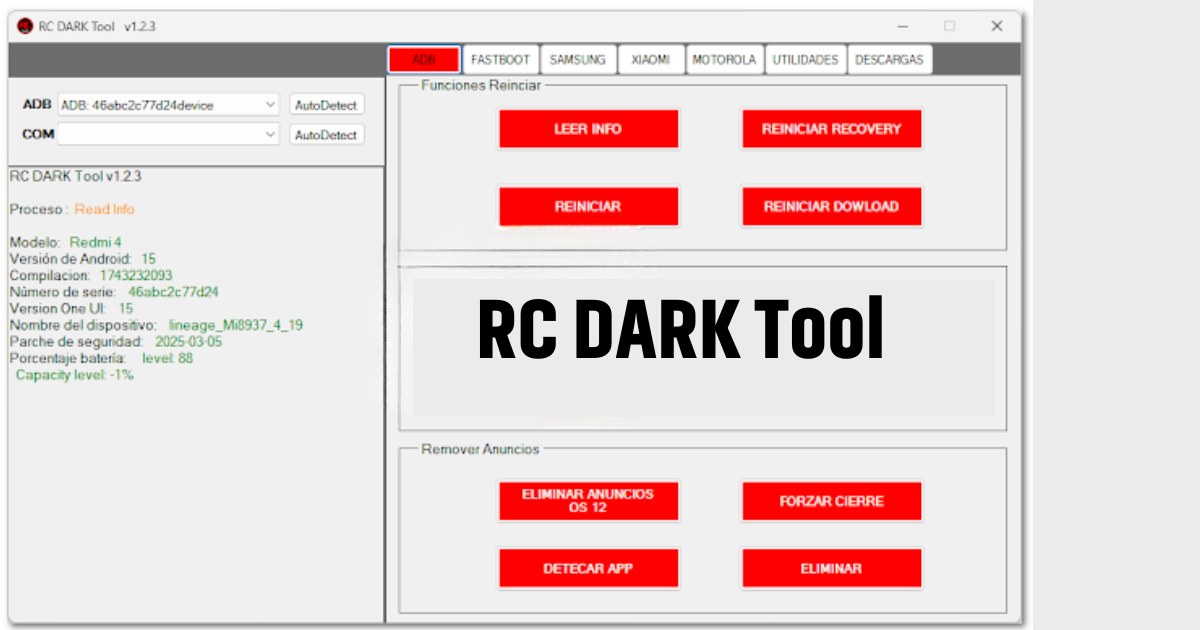Viewport: 1200px width, 630px height.
Task: Click the FORZAR CIERRE button
Action: tap(831, 501)
